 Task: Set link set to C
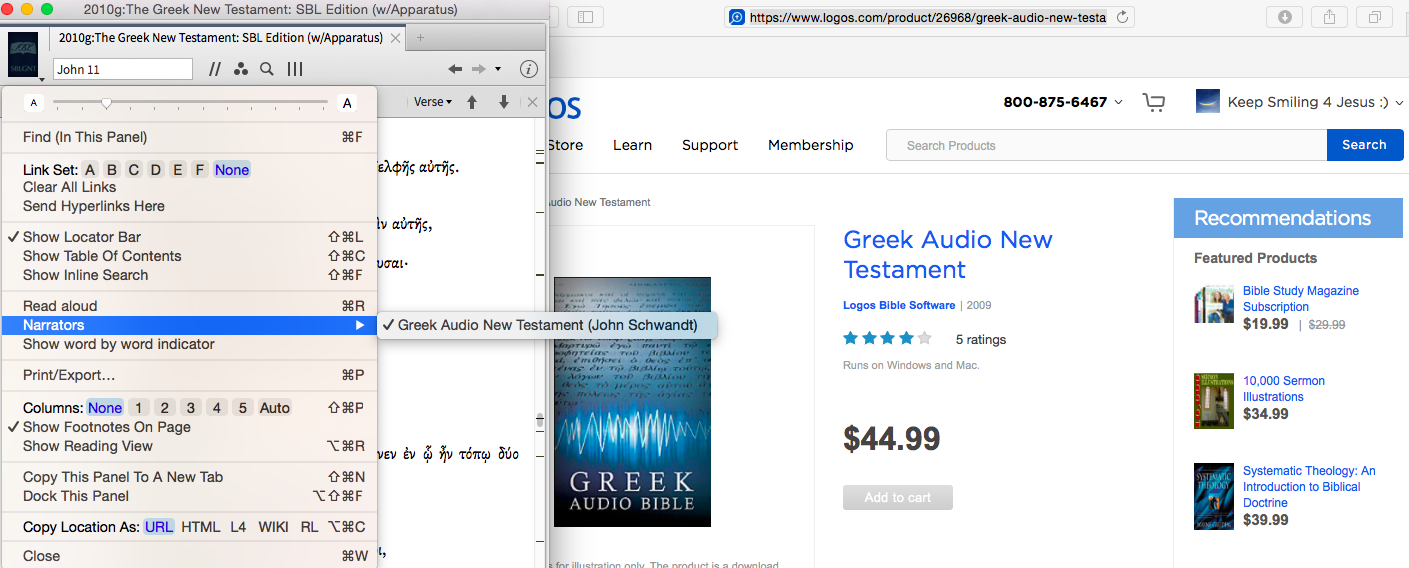click(134, 170)
